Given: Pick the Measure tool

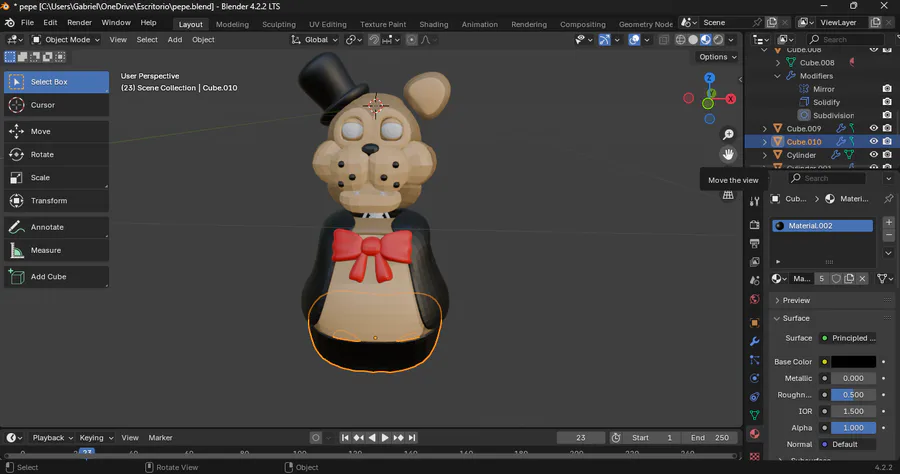Looking at the screenshot, I should coord(56,250).
